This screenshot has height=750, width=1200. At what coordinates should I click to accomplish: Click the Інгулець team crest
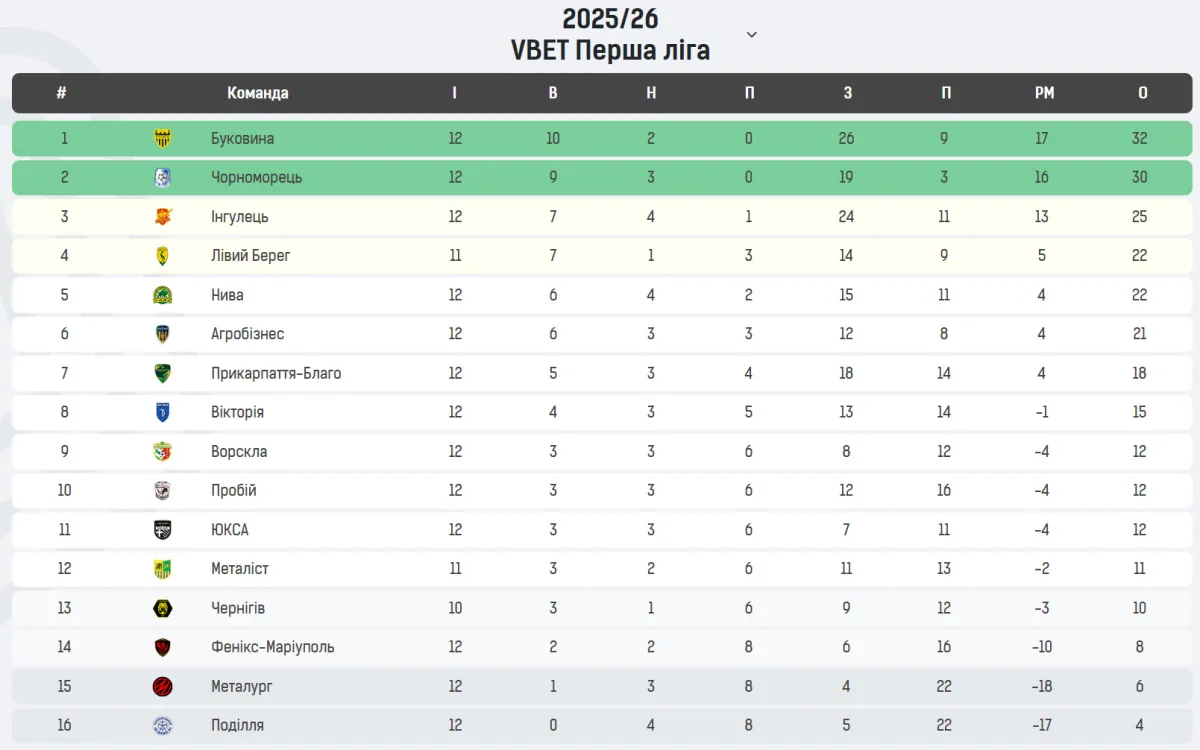point(162,217)
